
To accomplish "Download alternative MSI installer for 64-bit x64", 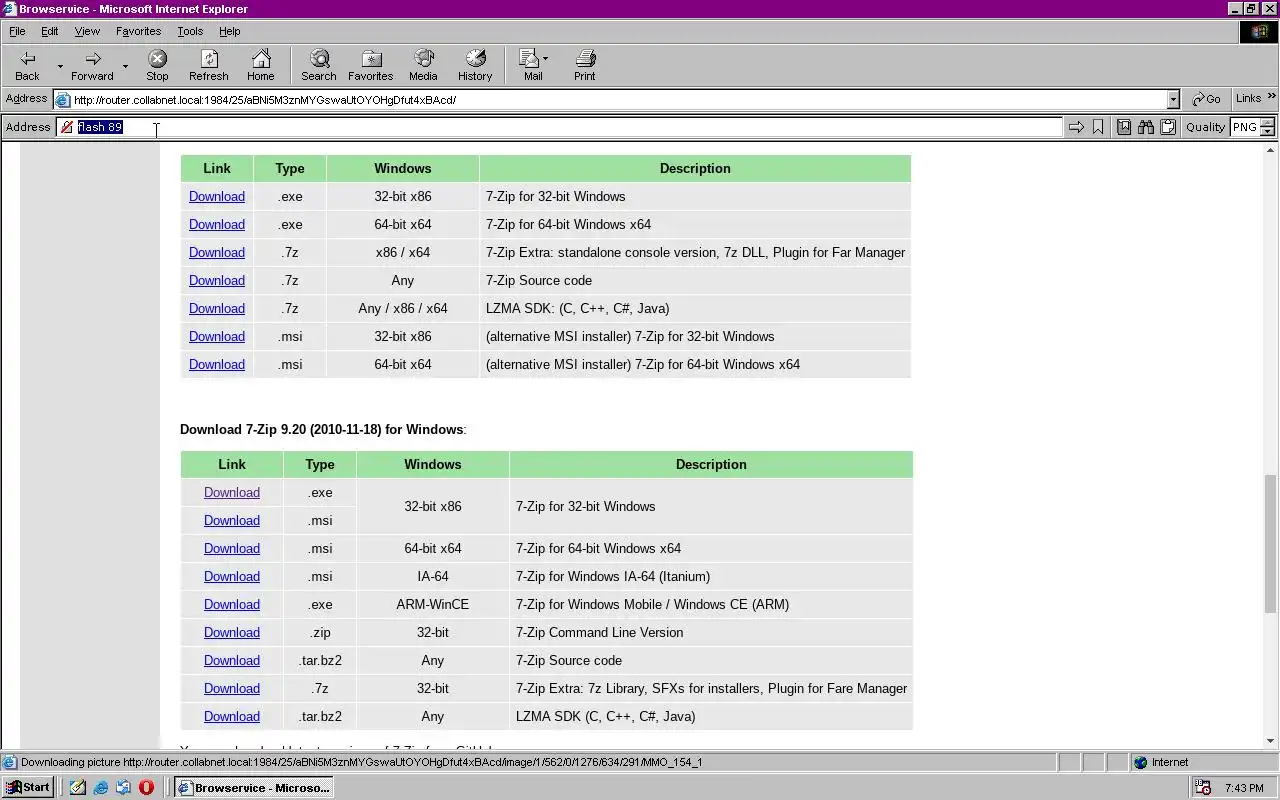I will click(x=217, y=364).
